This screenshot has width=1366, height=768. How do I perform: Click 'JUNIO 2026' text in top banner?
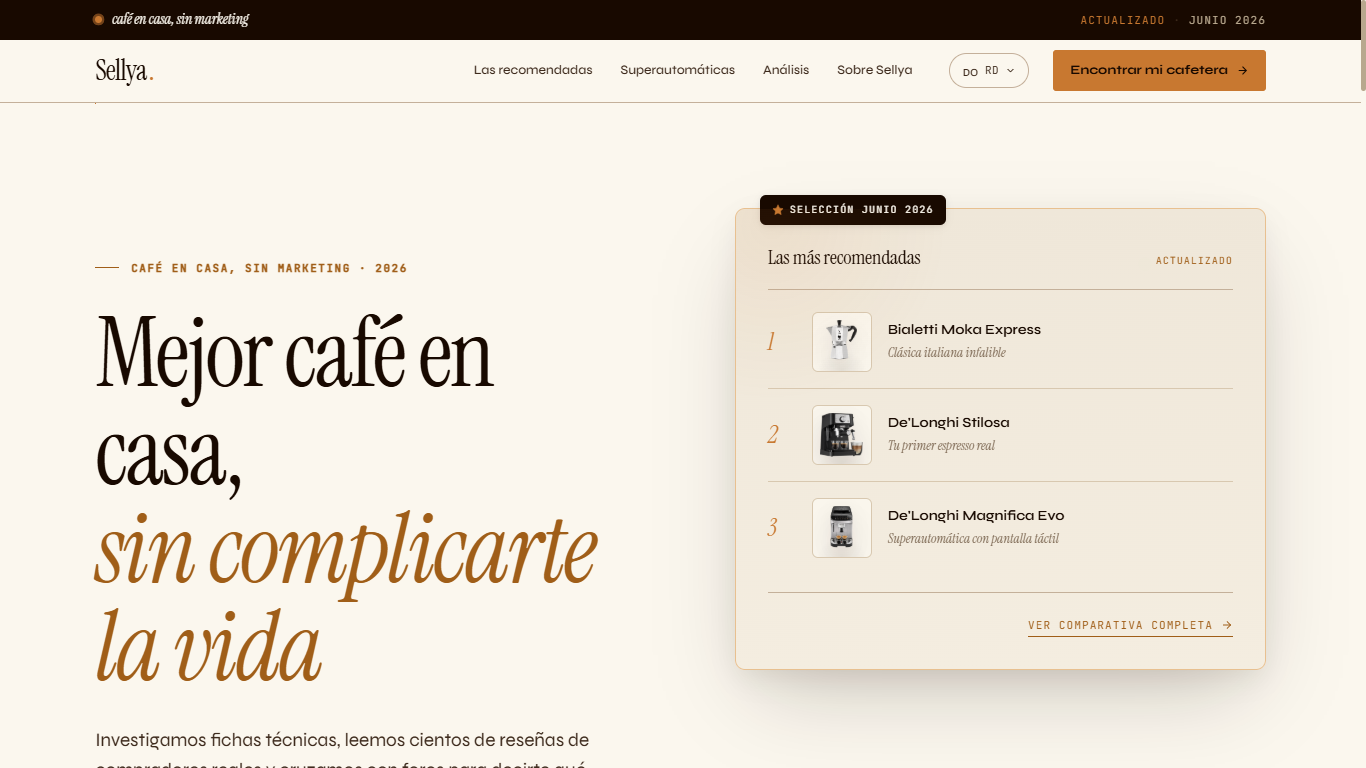(1227, 20)
